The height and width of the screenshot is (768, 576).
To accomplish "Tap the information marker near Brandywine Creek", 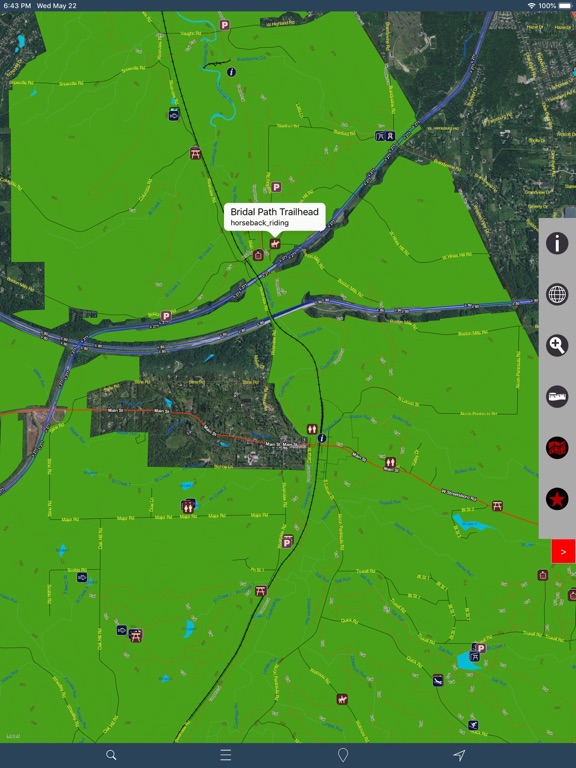I will click(231, 72).
